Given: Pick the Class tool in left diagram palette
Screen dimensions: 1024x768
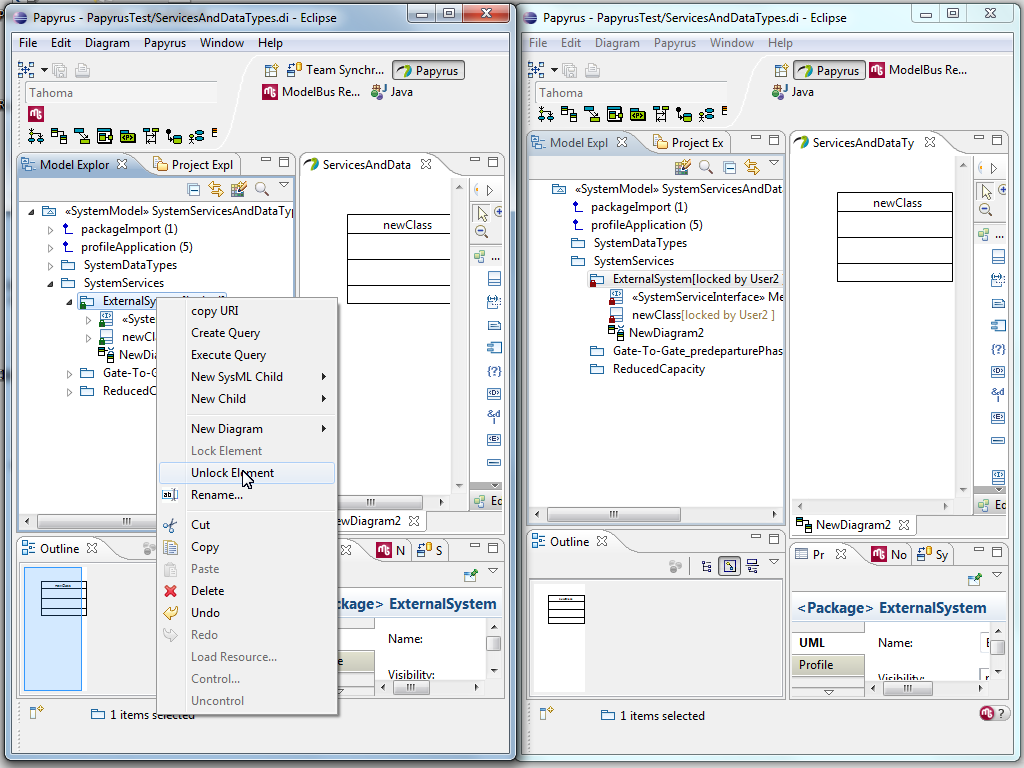Looking at the screenshot, I should [494, 279].
